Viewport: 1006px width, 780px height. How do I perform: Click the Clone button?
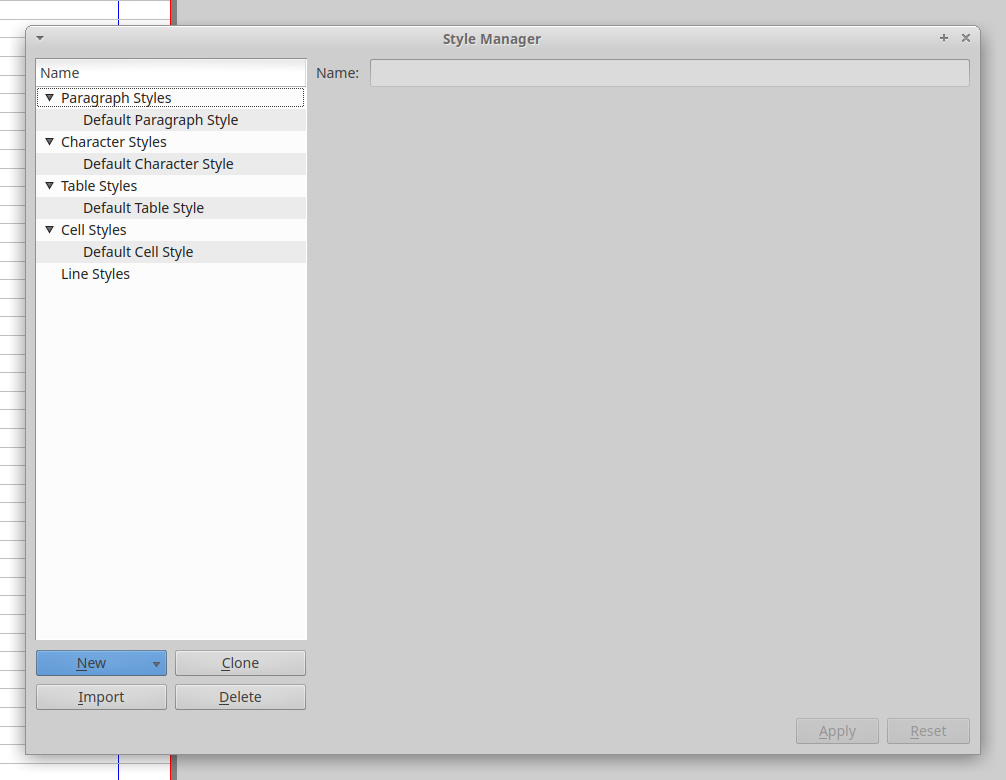pos(240,663)
